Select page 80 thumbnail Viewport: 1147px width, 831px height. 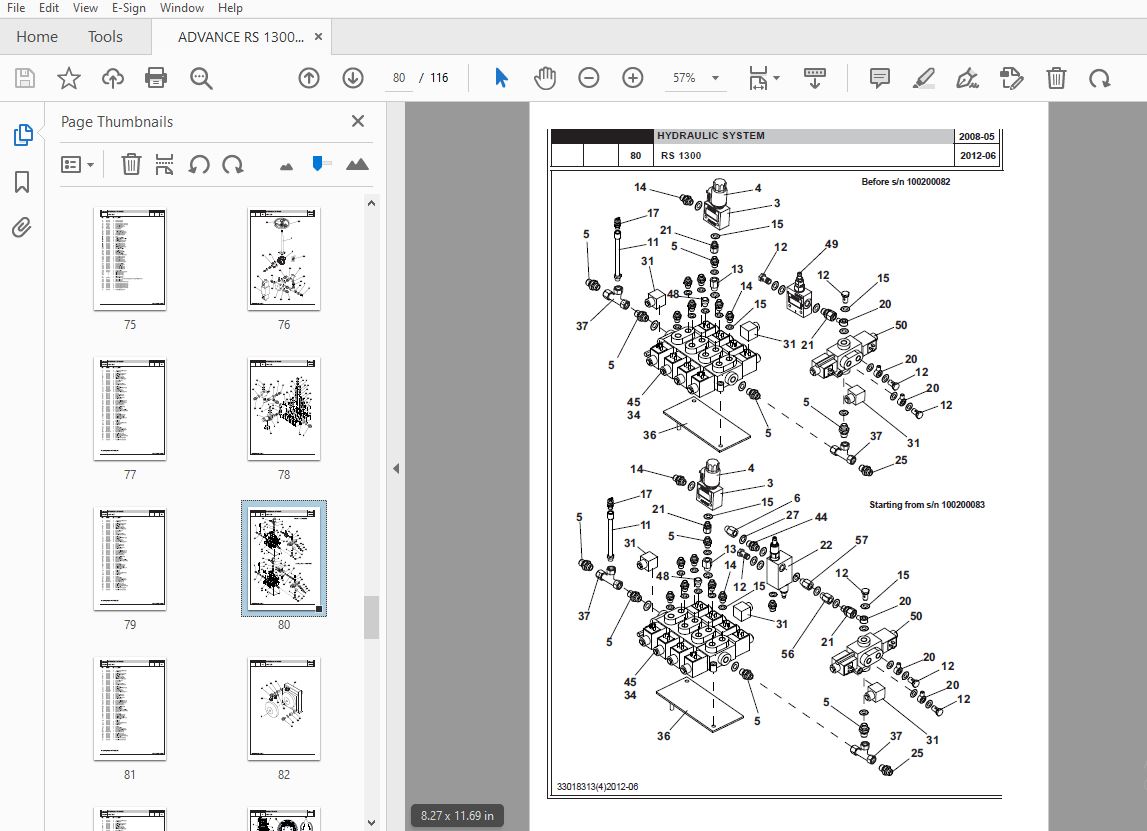point(284,559)
